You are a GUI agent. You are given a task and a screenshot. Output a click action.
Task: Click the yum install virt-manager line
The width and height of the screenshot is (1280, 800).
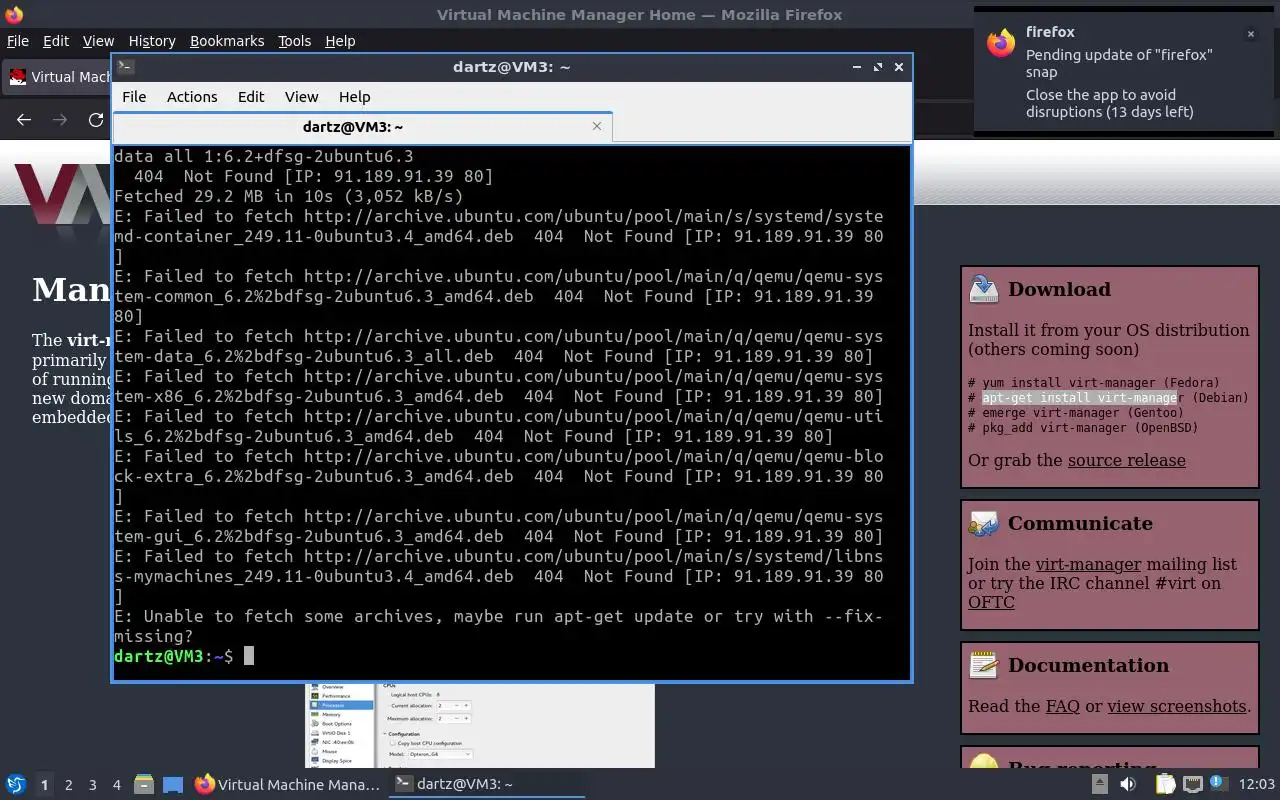click(1094, 383)
